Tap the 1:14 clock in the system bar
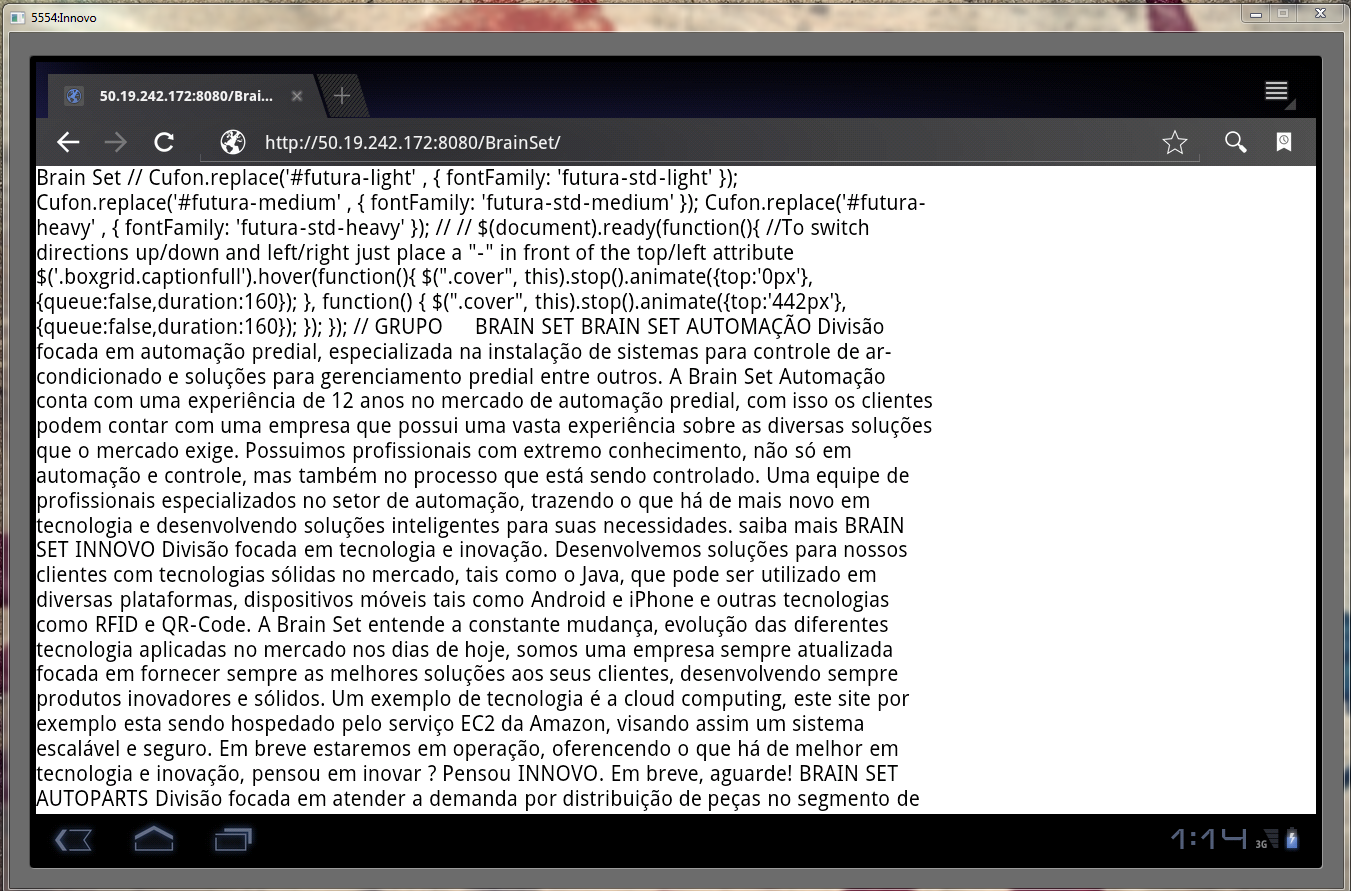Viewport: 1351px width, 891px height. coord(1208,839)
